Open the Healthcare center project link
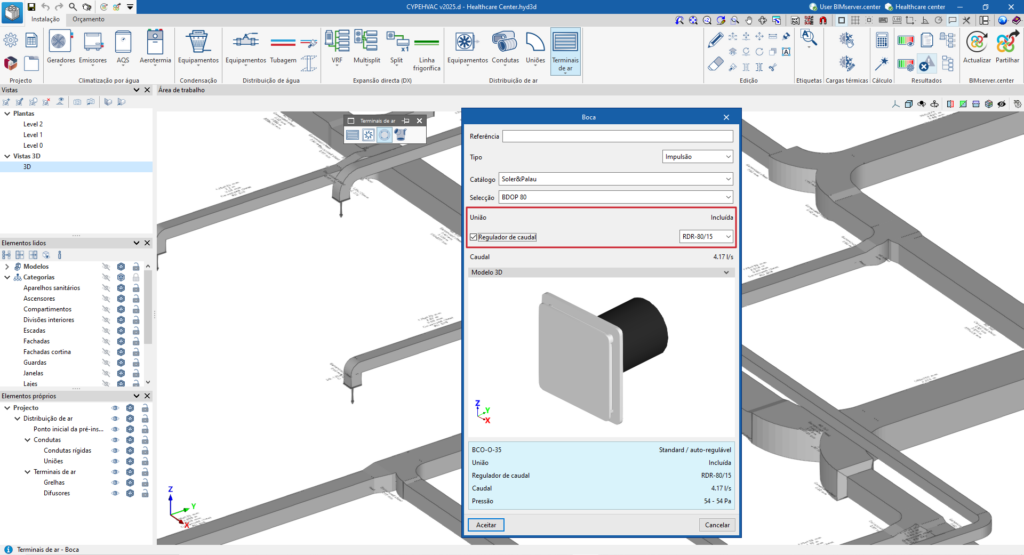Image resolution: width=1024 pixels, height=555 pixels. tap(915, 7)
